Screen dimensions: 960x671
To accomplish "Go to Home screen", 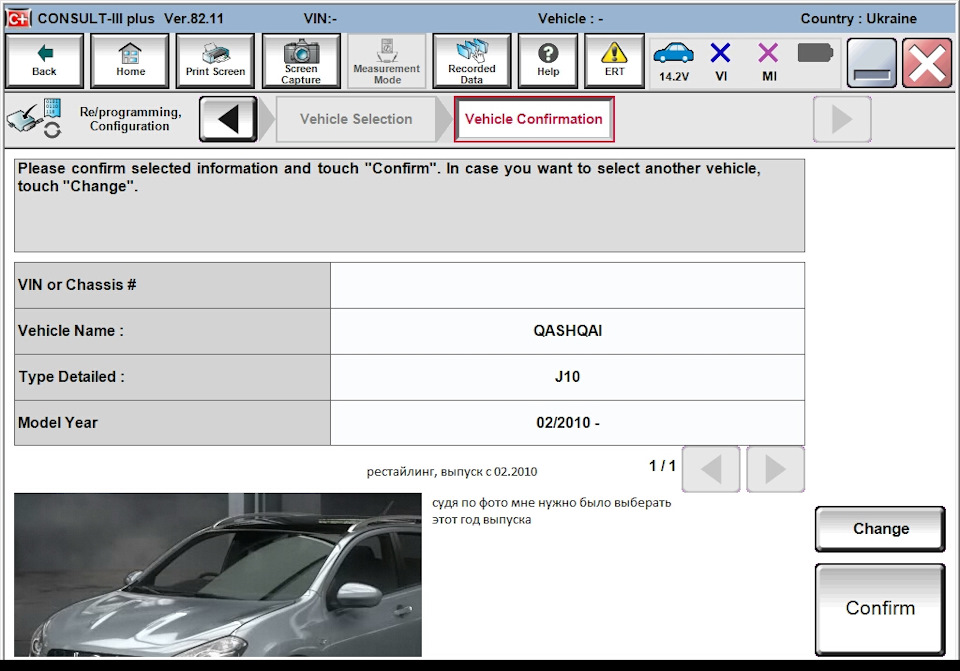I will point(130,61).
